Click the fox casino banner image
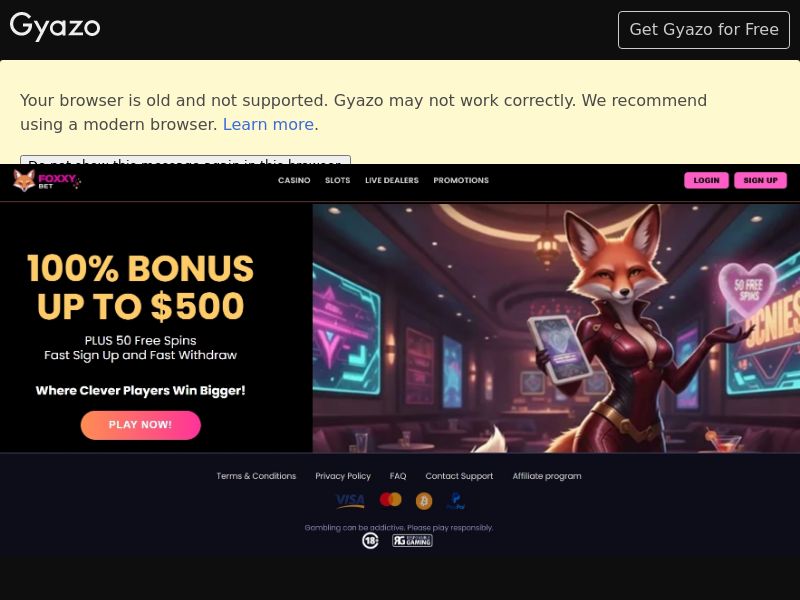The width and height of the screenshot is (800, 600). pyautogui.click(x=556, y=328)
